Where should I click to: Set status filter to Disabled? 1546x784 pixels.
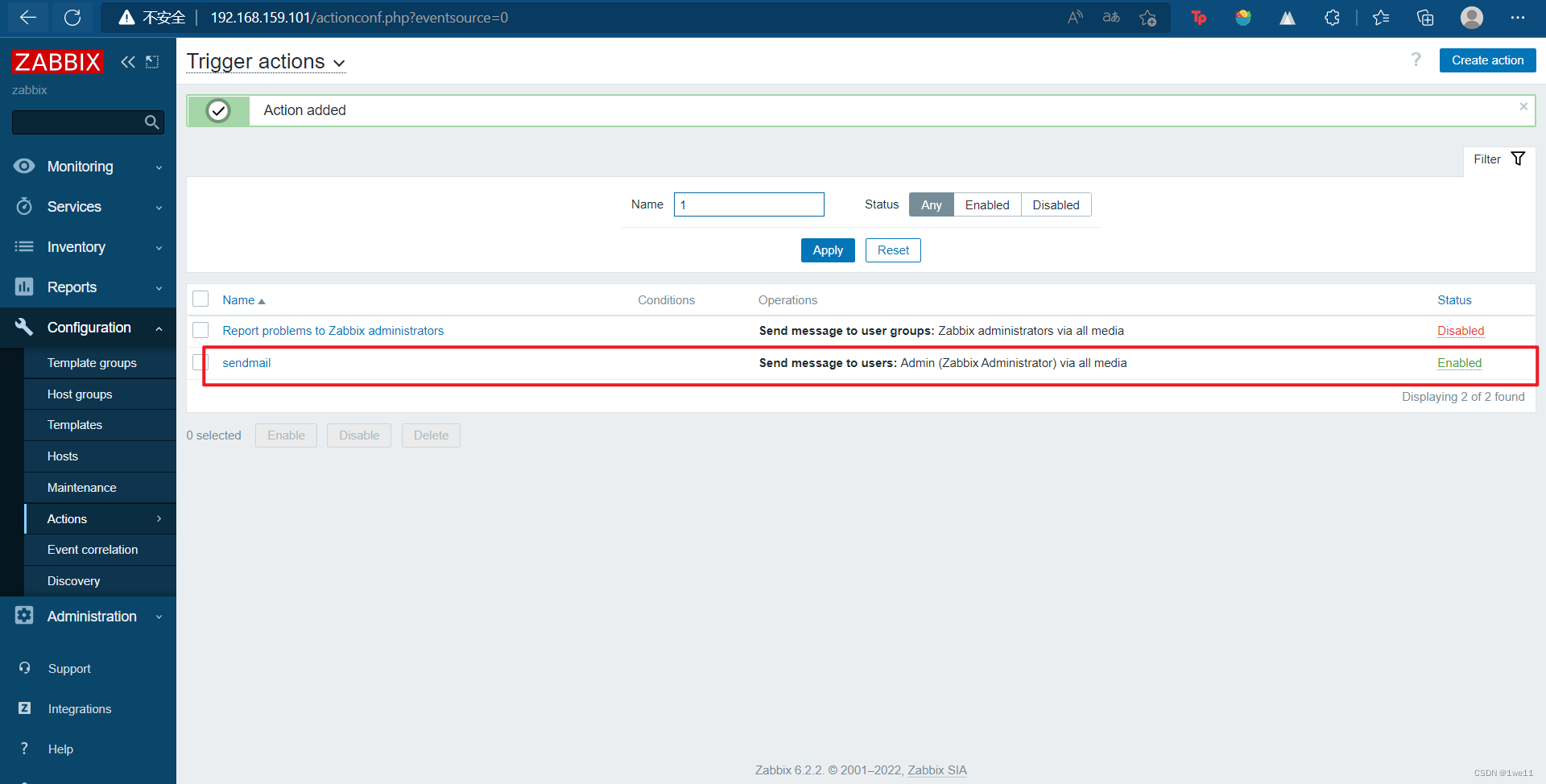tap(1056, 204)
